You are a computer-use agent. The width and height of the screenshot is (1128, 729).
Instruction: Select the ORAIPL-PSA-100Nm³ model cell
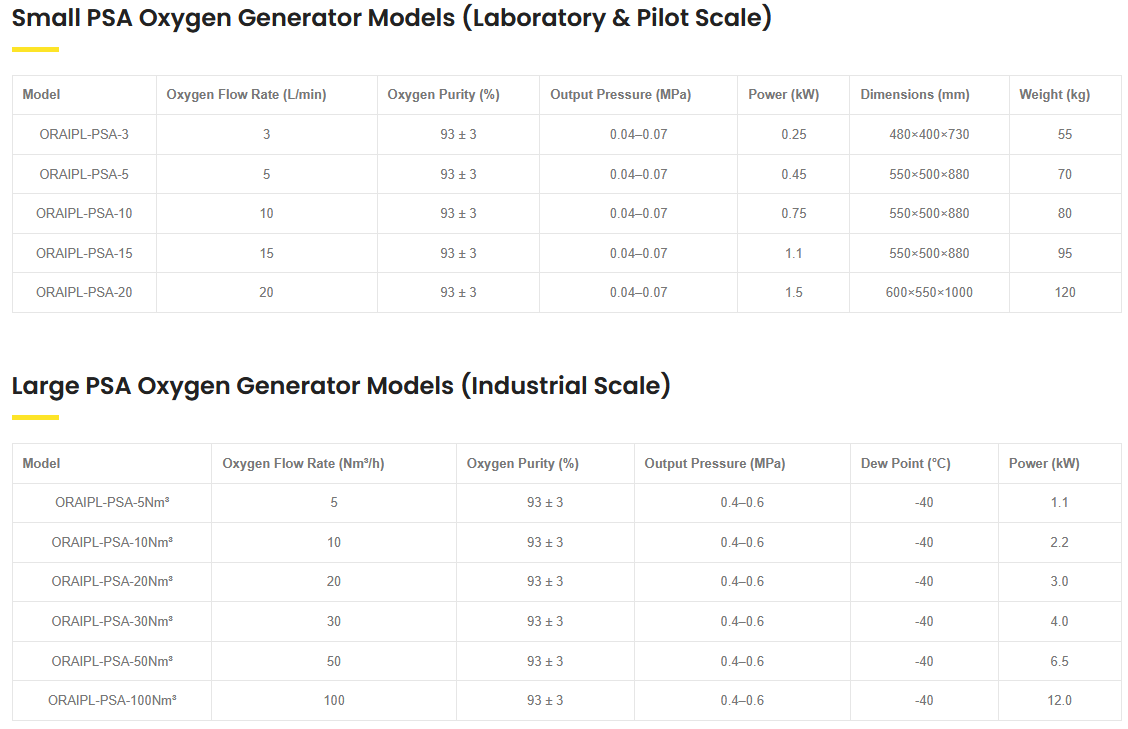tap(112, 700)
